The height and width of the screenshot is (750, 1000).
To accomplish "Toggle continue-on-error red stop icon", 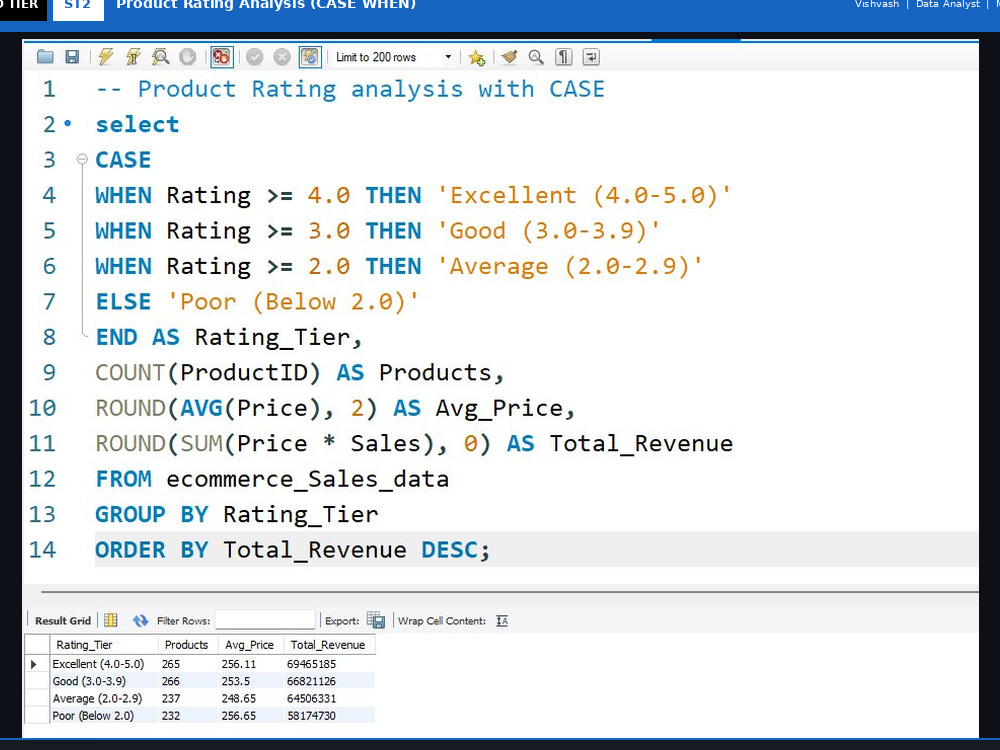I will 221,57.
